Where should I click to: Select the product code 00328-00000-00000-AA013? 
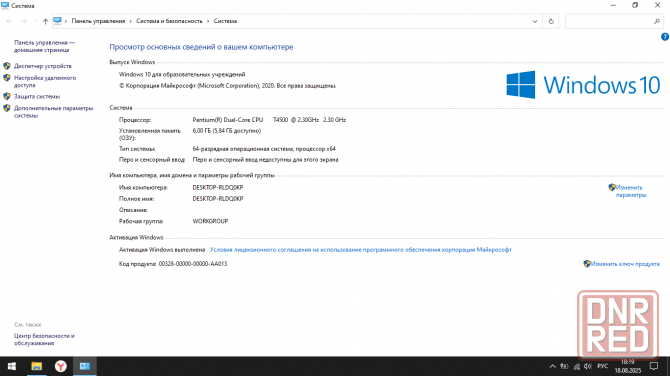193,264
